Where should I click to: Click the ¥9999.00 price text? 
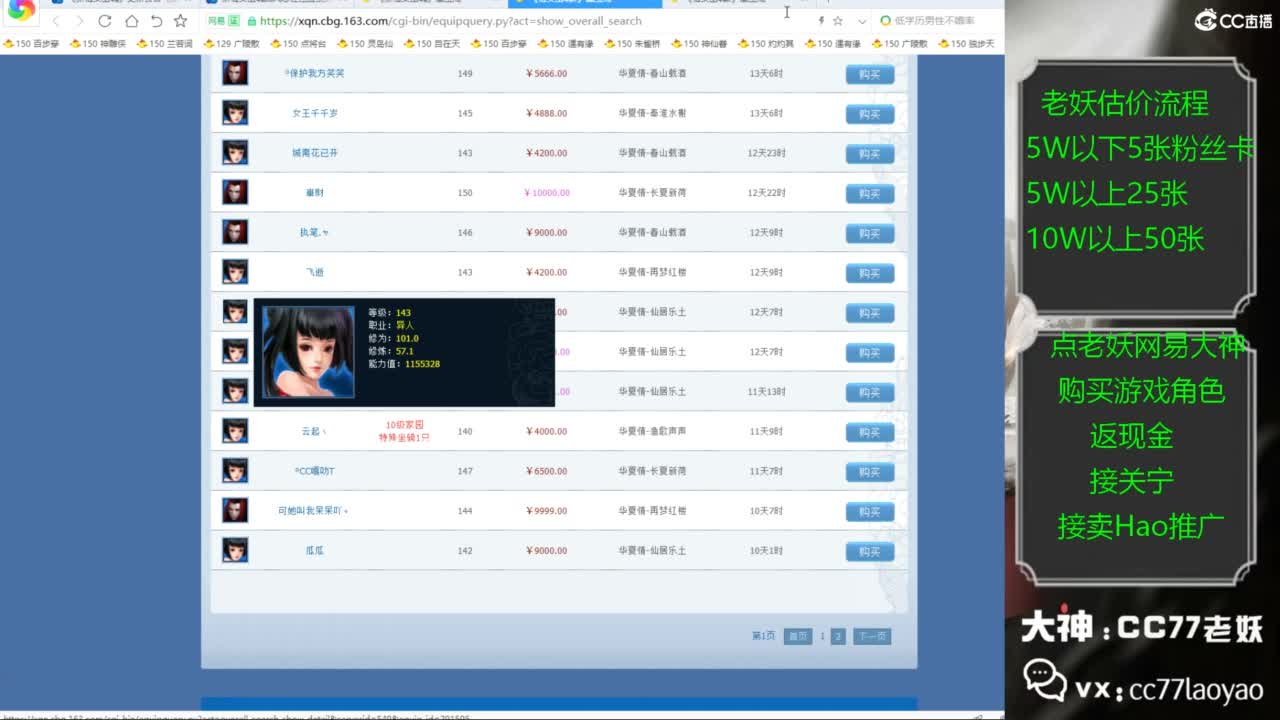547,511
